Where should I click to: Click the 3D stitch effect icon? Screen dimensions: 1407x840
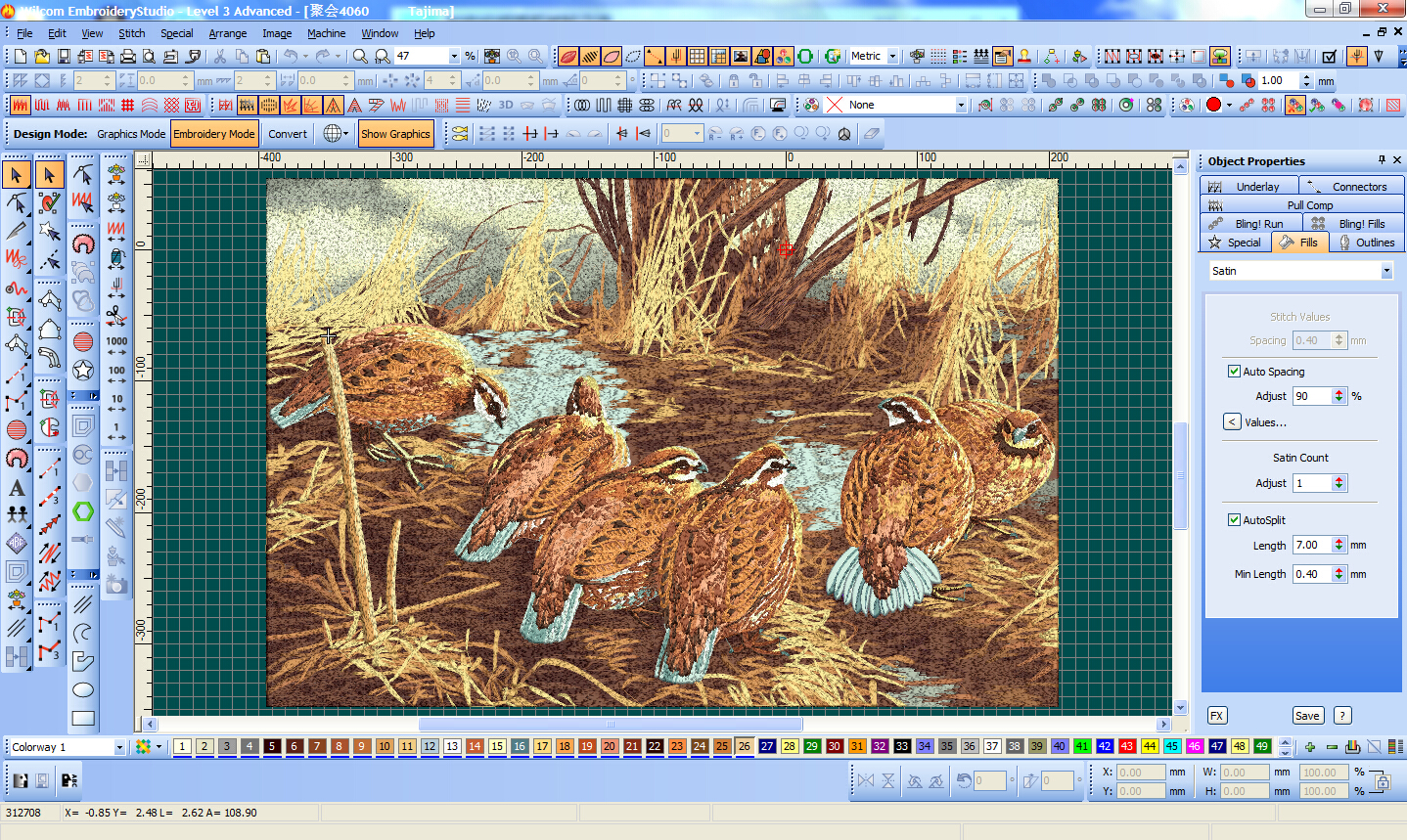[506, 105]
